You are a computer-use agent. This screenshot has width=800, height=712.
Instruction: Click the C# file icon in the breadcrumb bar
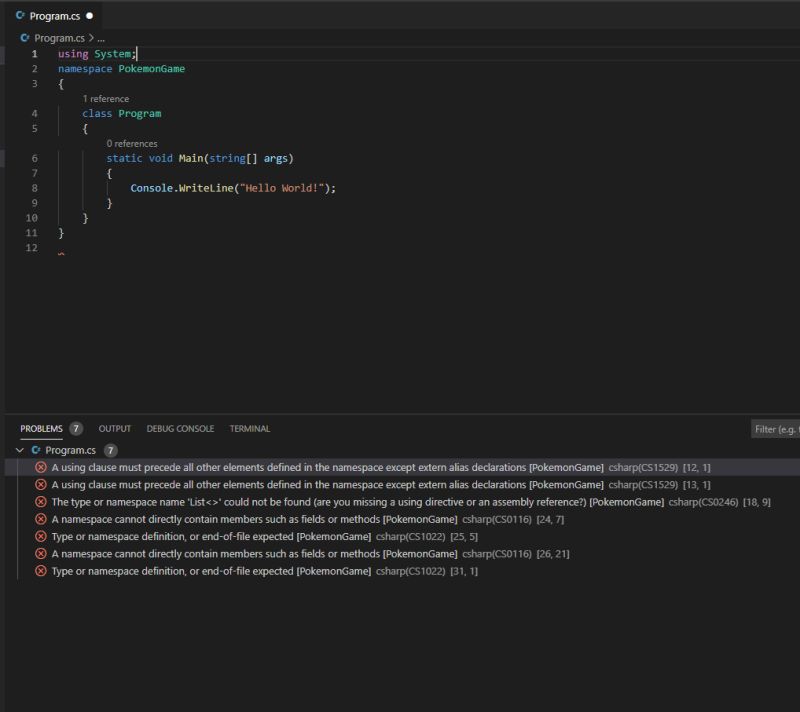pos(24,36)
